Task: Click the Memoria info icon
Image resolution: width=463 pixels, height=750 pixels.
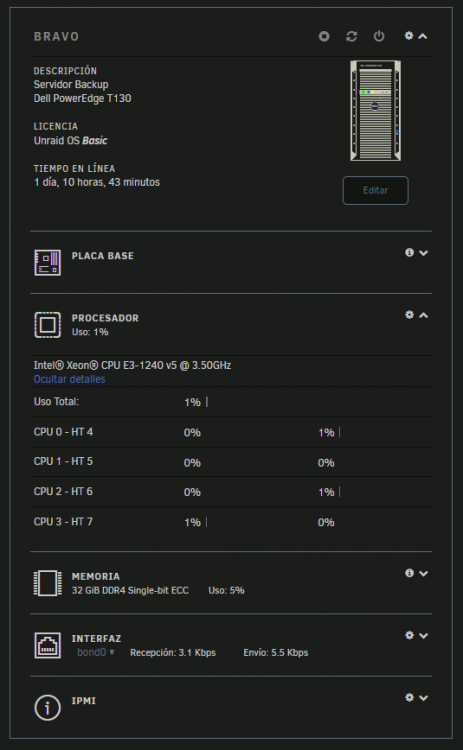Action: (x=409, y=573)
